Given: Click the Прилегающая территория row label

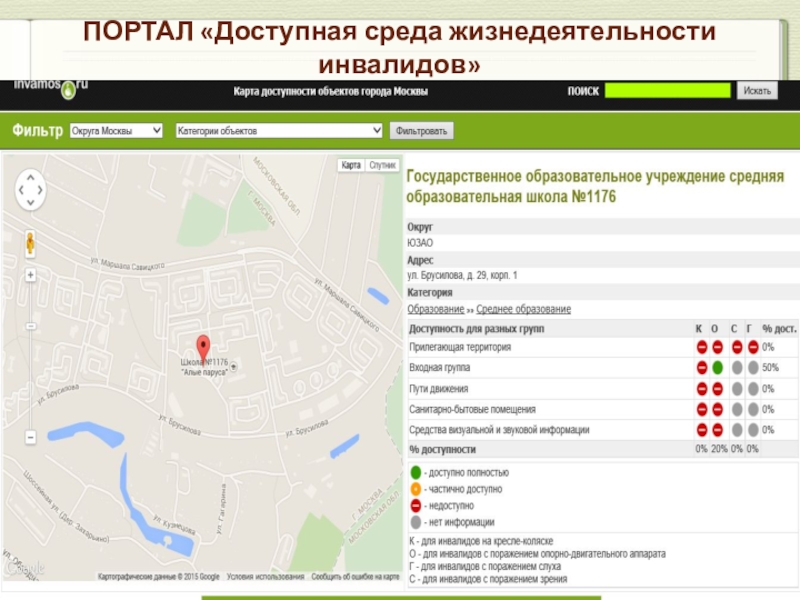Looking at the screenshot, I should (x=460, y=347).
